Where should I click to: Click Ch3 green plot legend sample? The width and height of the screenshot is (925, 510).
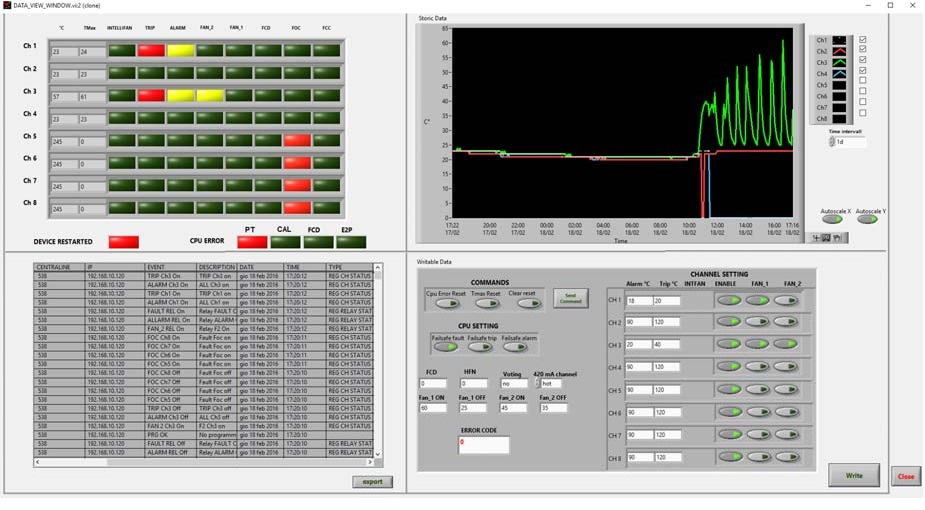click(x=839, y=62)
